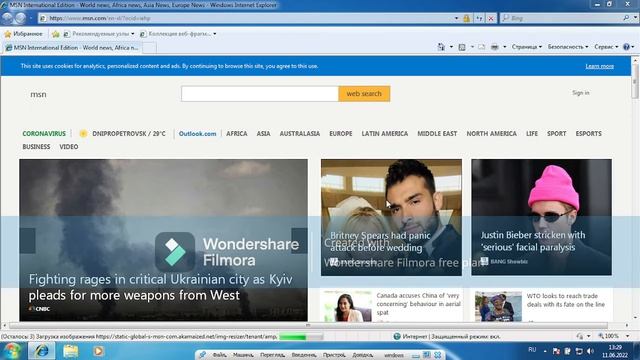
Task: Show hidden tray icons arrow
Action: tap(545, 351)
